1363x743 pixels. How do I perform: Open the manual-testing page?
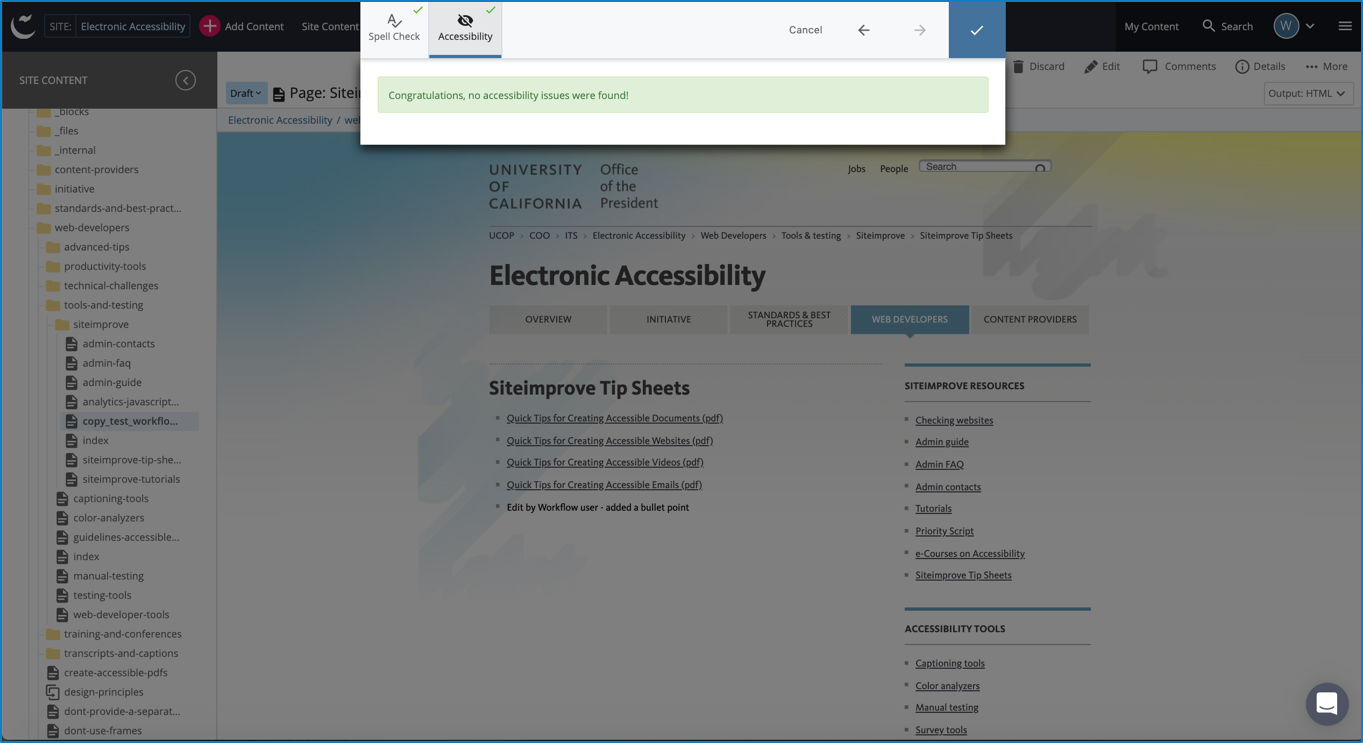coord(108,576)
